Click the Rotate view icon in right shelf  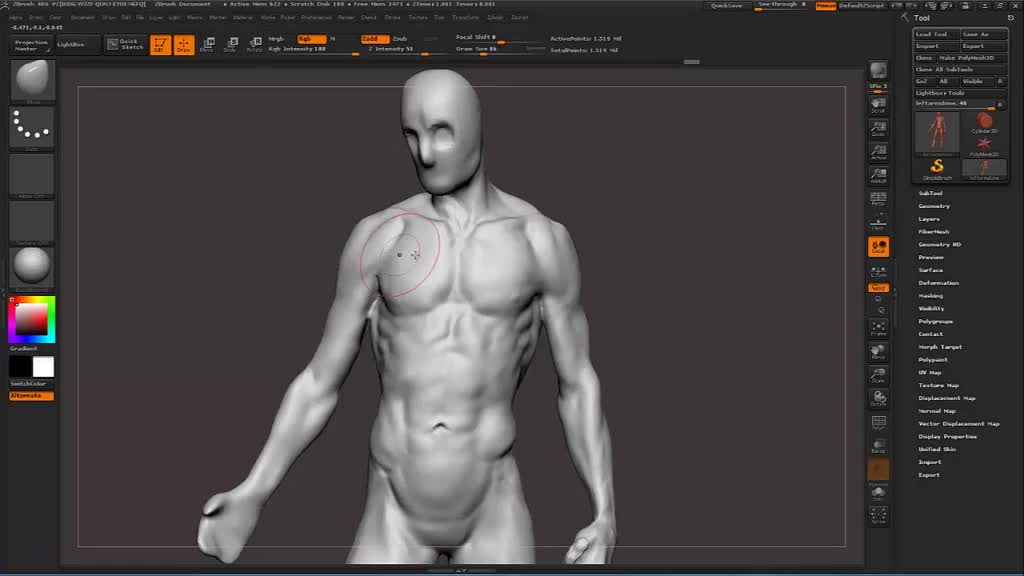(x=878, y=399)
